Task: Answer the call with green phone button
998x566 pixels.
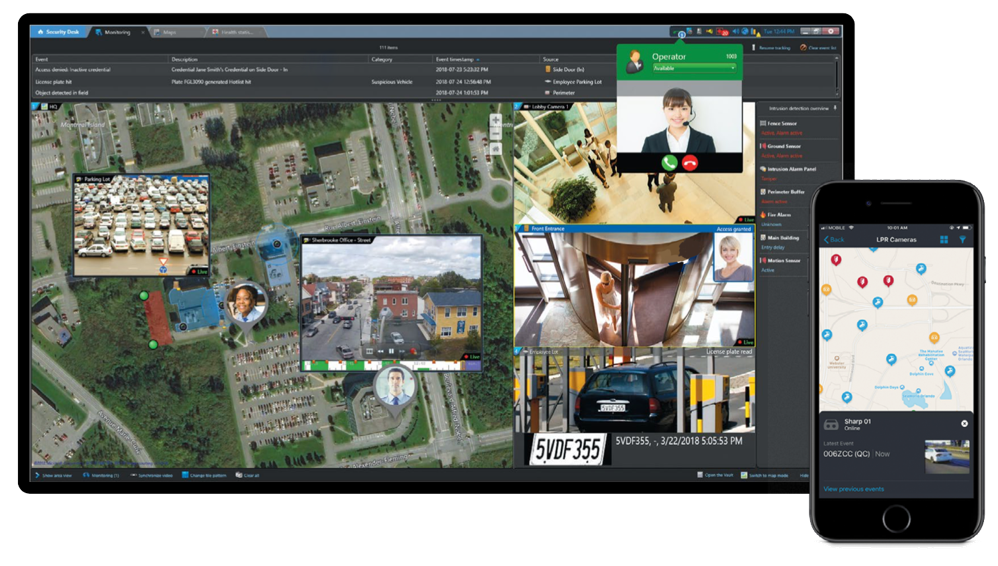Action: point(669,162)
